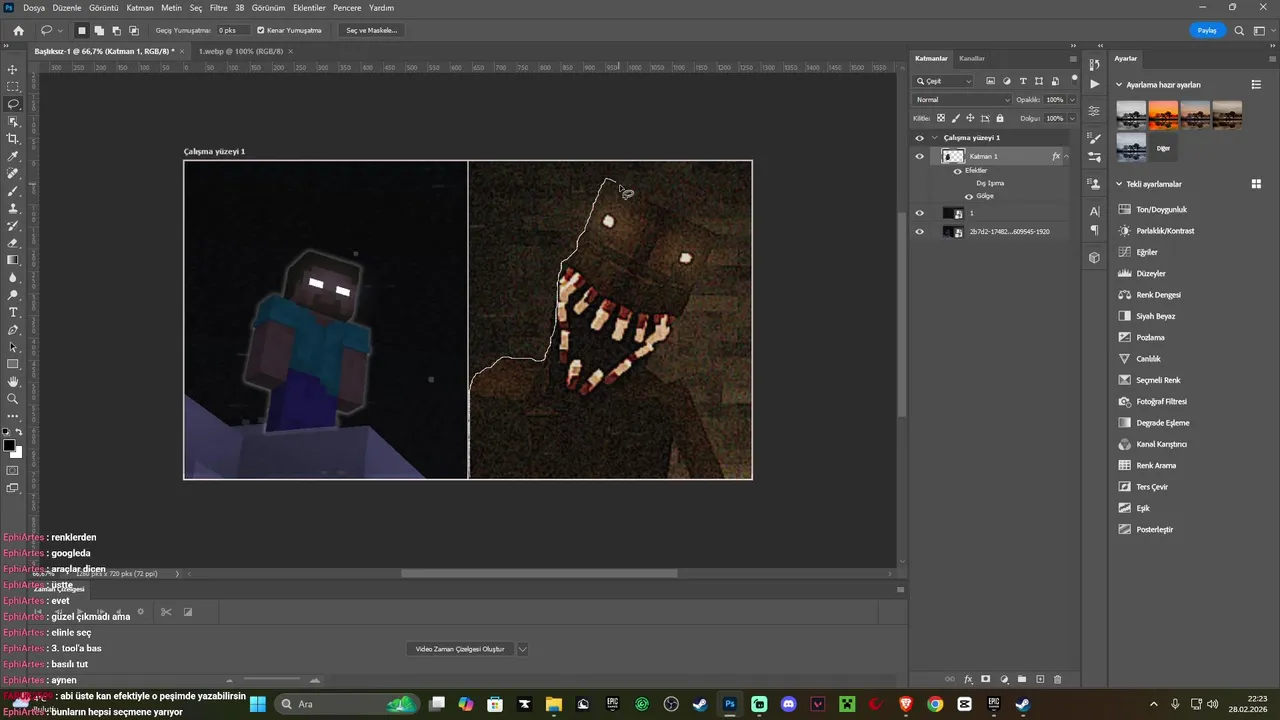Open the Opaklık dropdown arrow
Screen dimensions: 1280x720
(1072, 100)
